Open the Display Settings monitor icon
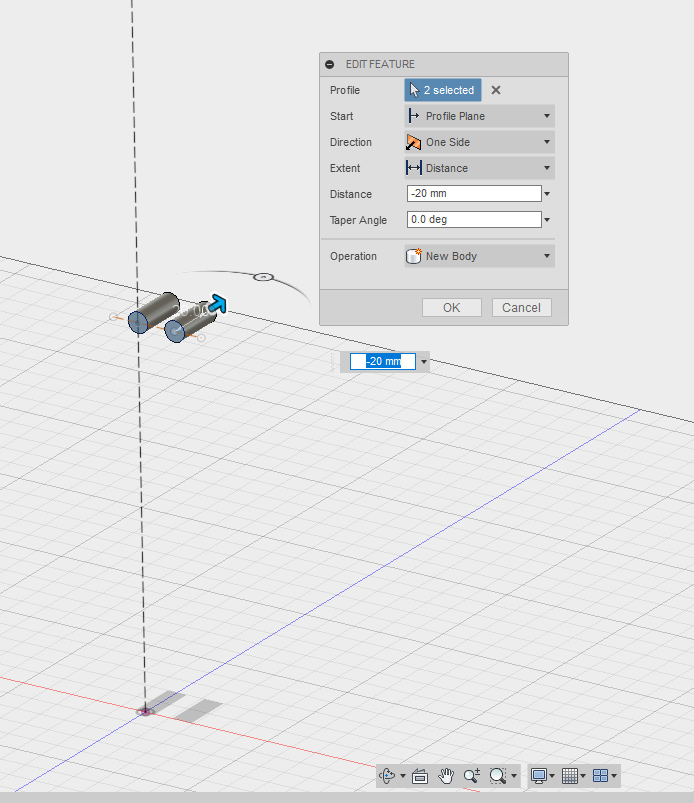694x803 pixels. [x=539, y=776]
